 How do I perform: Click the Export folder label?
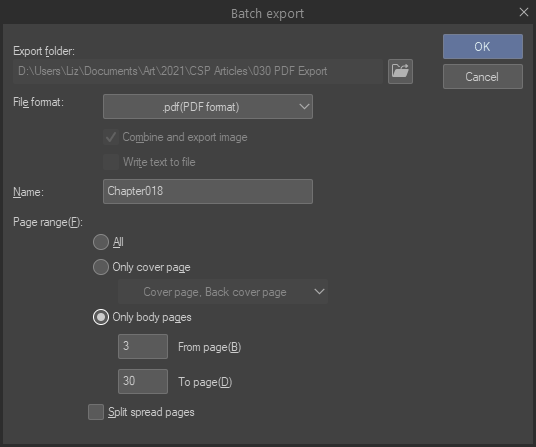click(x=44, y=51)
